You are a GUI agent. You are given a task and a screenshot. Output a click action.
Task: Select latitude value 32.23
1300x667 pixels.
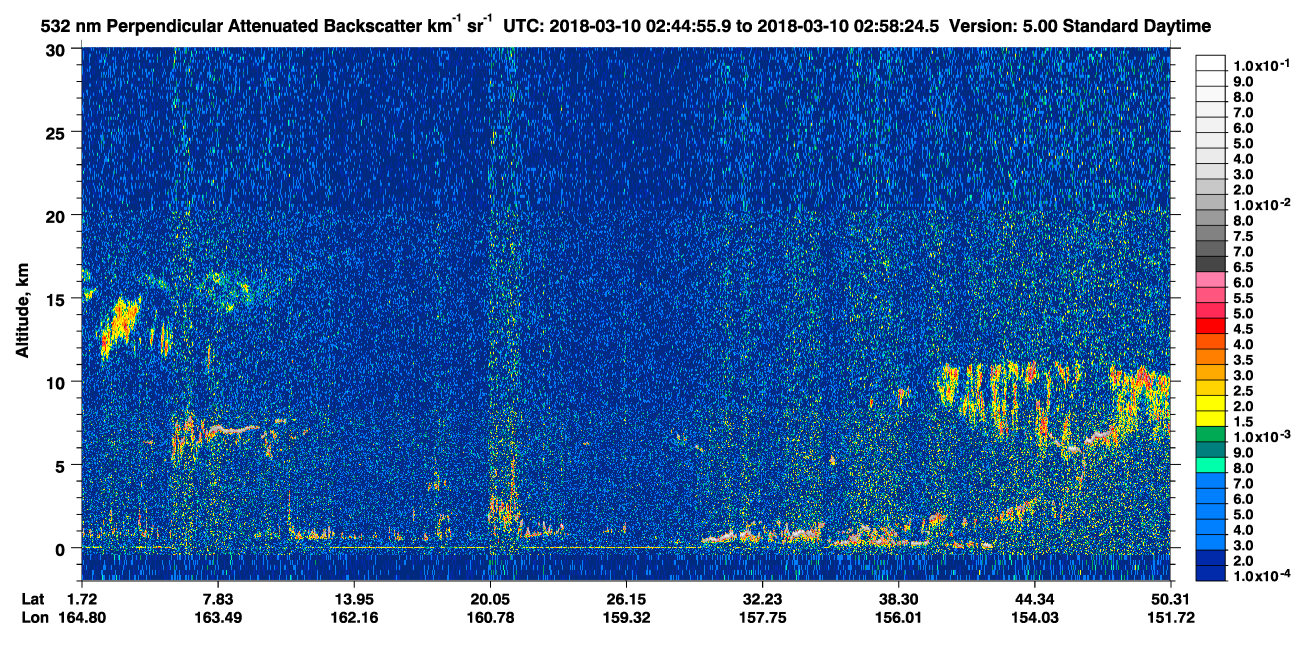pyautogui.click(x=763, y=598)
